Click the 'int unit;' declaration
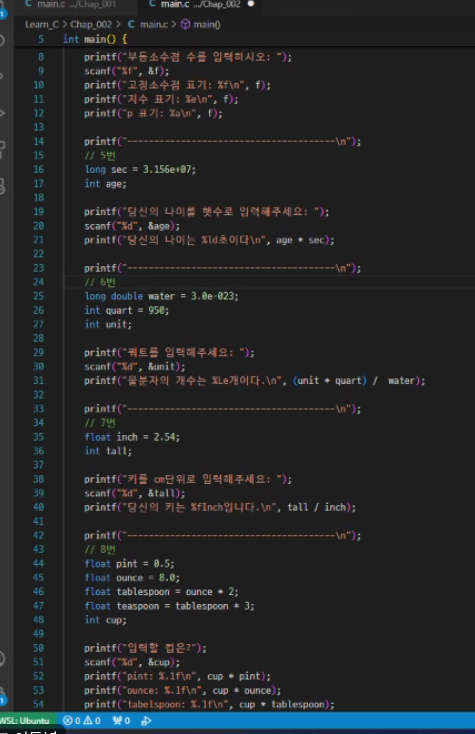475x734 pixels. (108, 324)
